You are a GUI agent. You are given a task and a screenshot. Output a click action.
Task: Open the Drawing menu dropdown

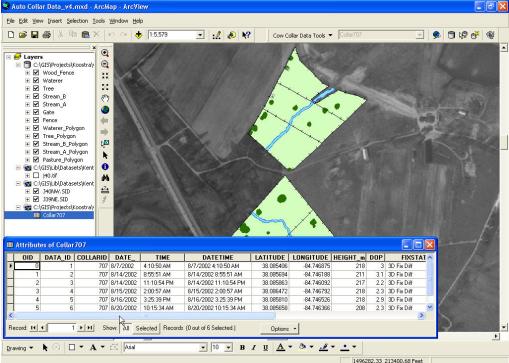coord(20,348)
